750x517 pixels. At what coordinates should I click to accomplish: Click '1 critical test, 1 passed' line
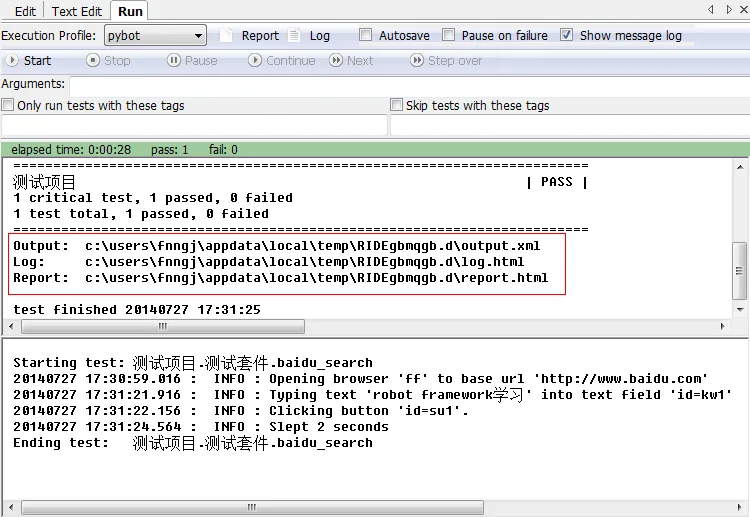coord(153,198)
